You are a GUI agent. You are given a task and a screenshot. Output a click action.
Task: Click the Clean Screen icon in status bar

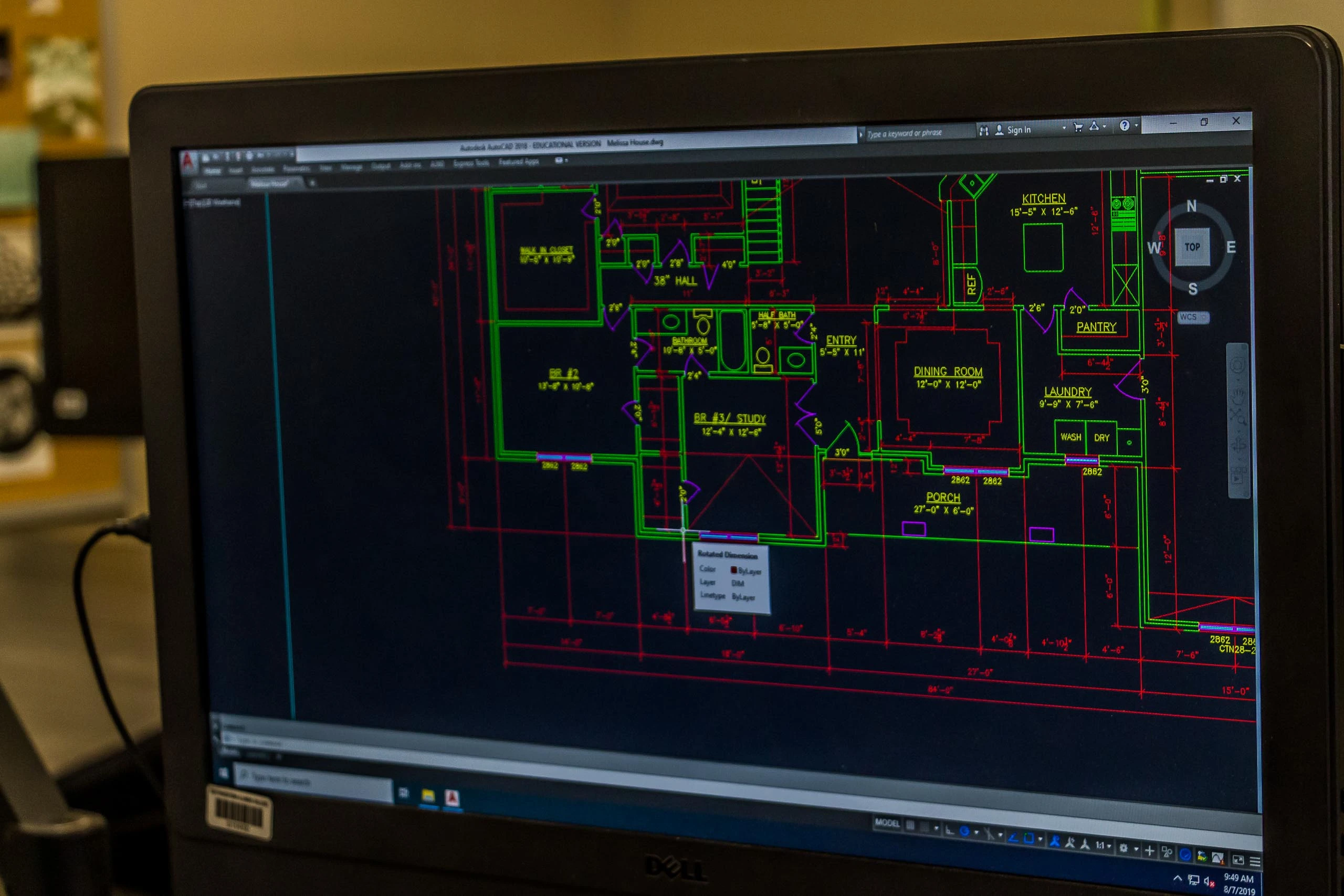pos(1238,860)
